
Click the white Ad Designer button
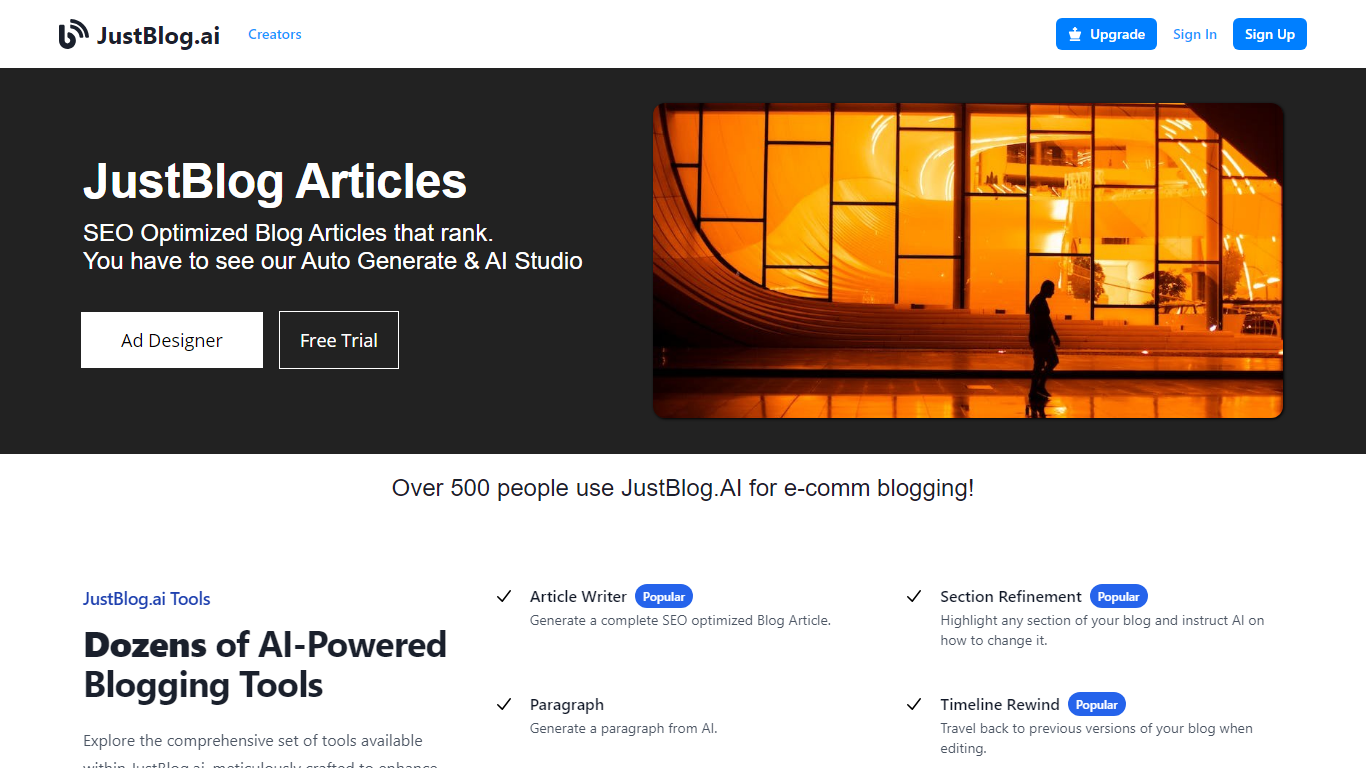[172, 340]
